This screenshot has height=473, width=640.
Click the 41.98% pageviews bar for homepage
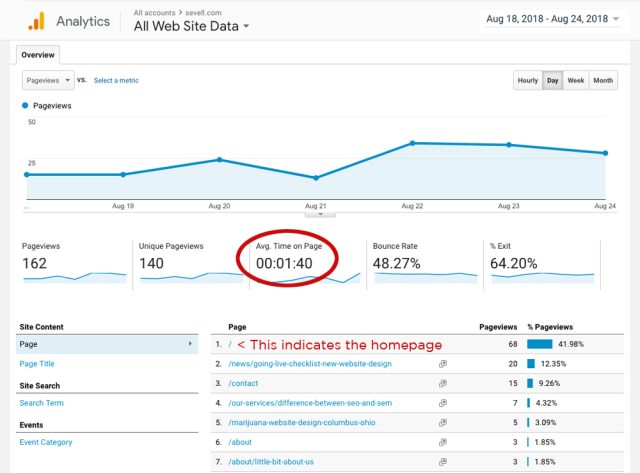point(540,344)
